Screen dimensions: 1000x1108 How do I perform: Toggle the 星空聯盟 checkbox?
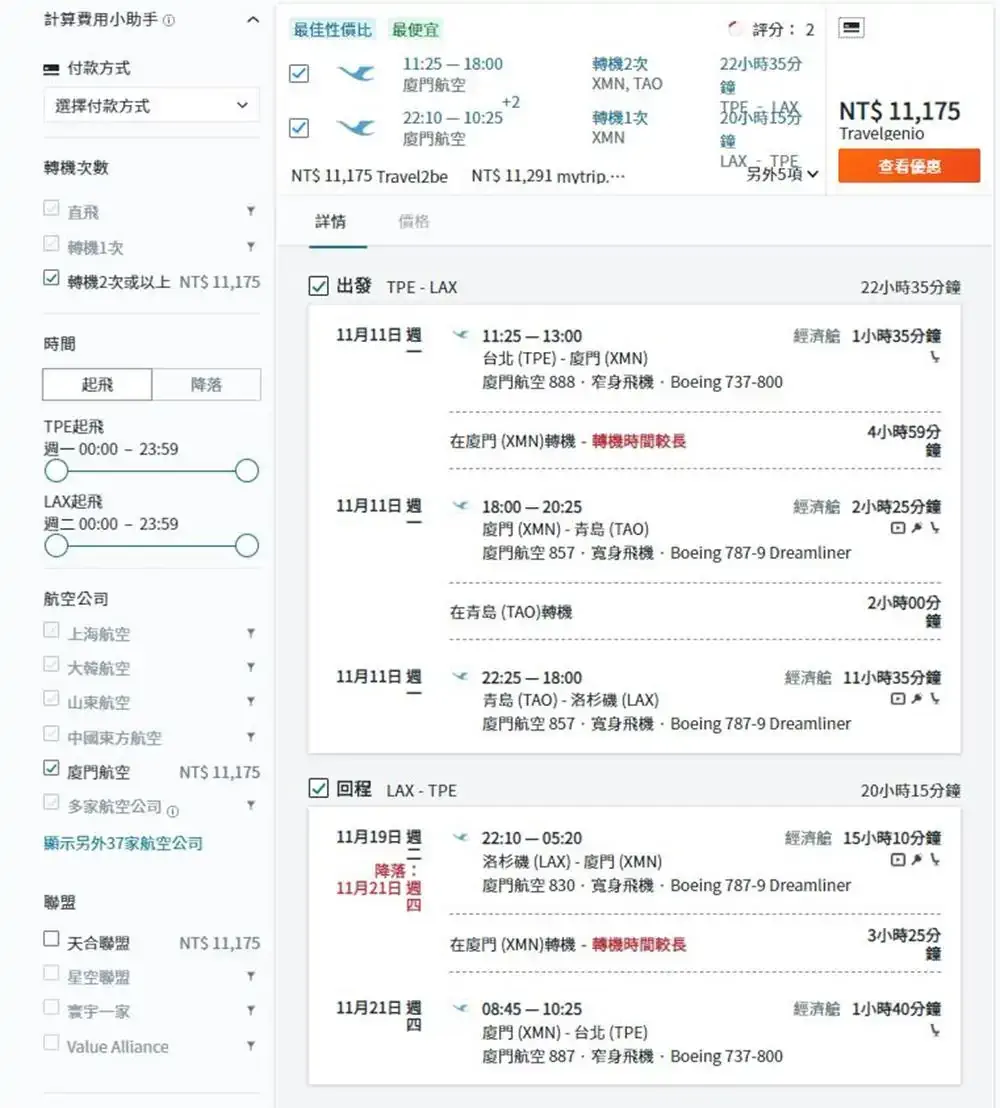point(51,974)
